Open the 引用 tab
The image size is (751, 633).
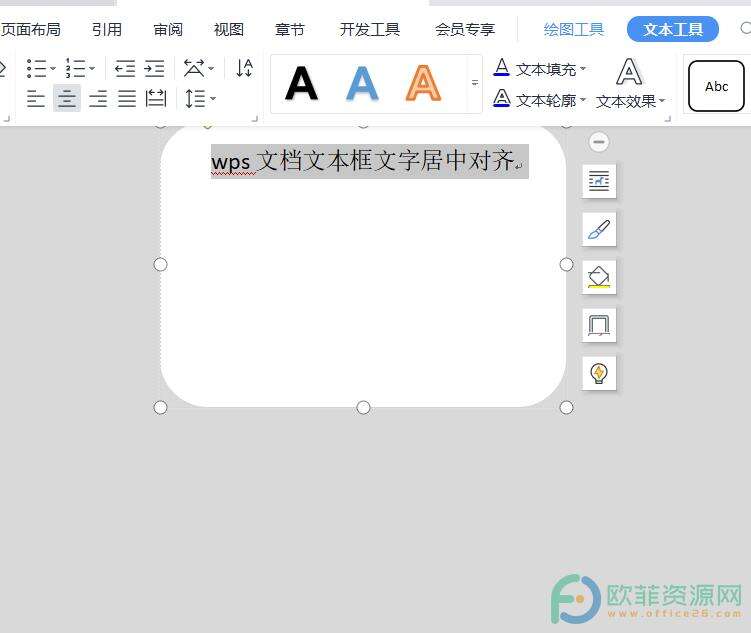107,30
